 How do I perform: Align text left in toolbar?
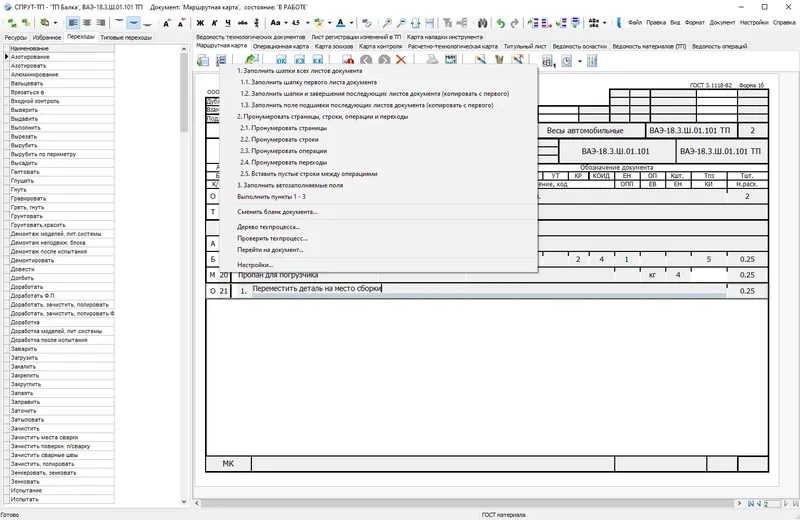(x=73, y=23)
